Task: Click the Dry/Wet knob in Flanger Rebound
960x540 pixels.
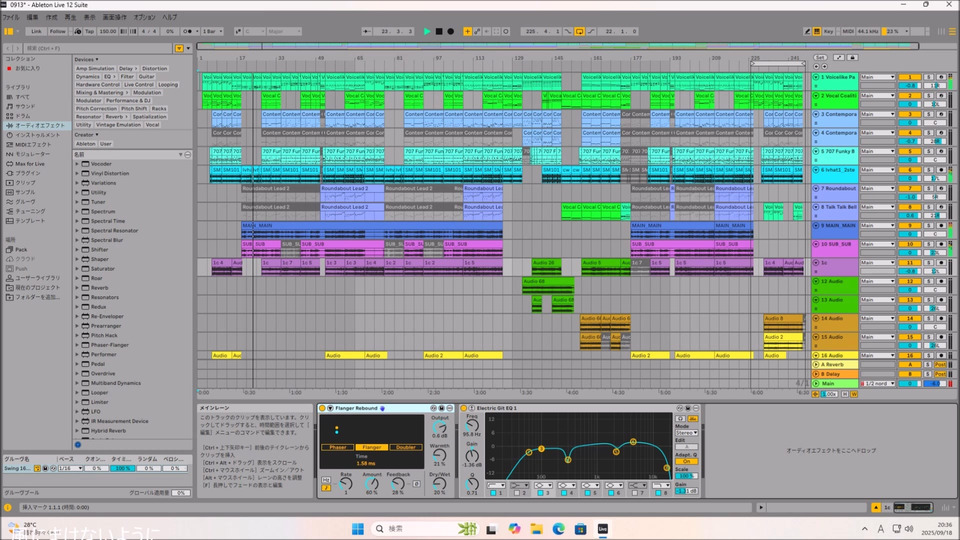Action: (x=440, y=482)
